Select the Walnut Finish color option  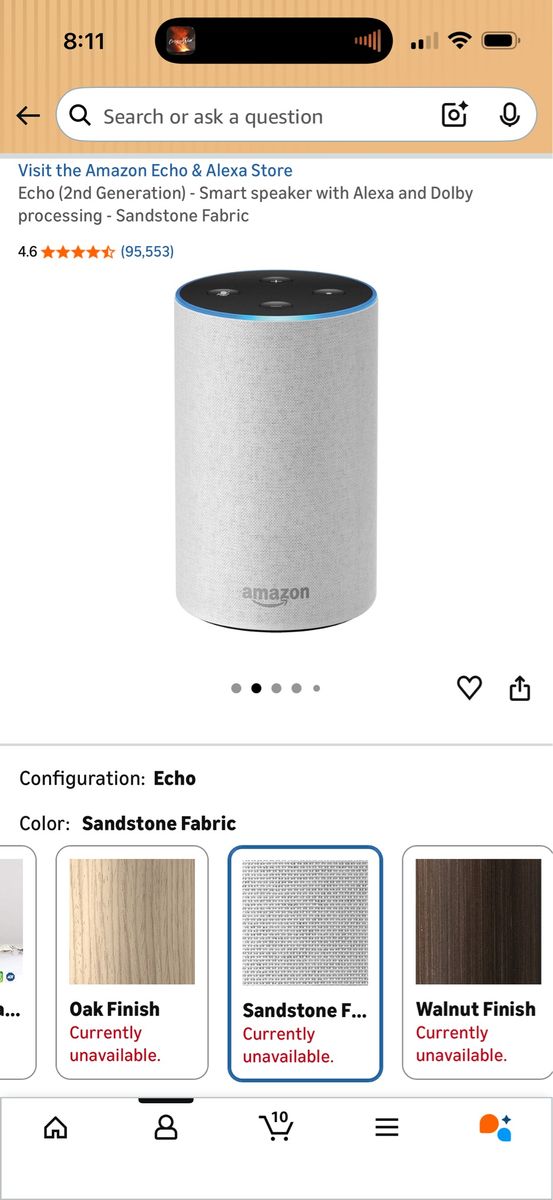pyautogui.click(x=478, y=962)
